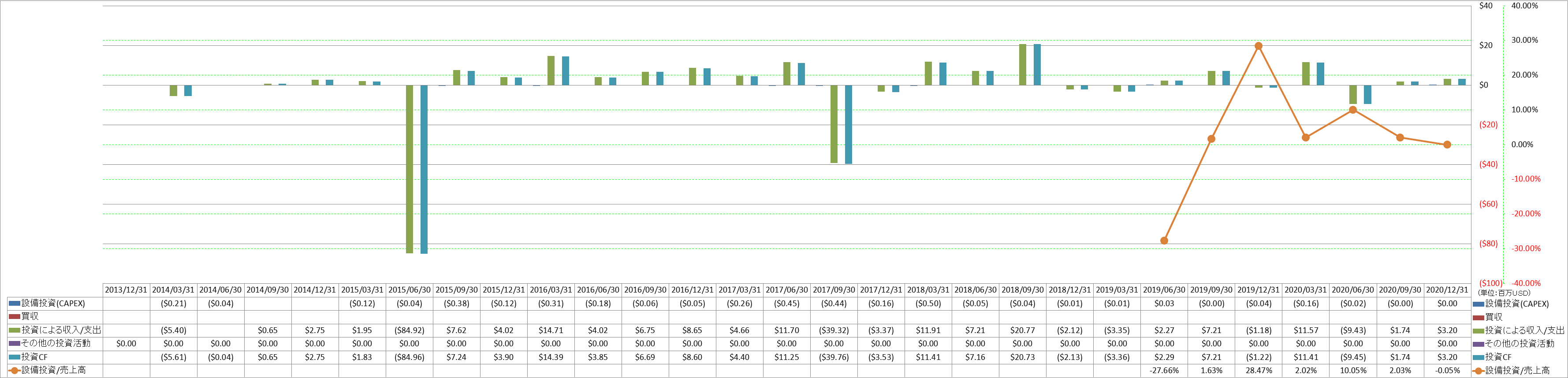
Task: Select the $20.77 table cell
Action: [x=1023, y=330]
